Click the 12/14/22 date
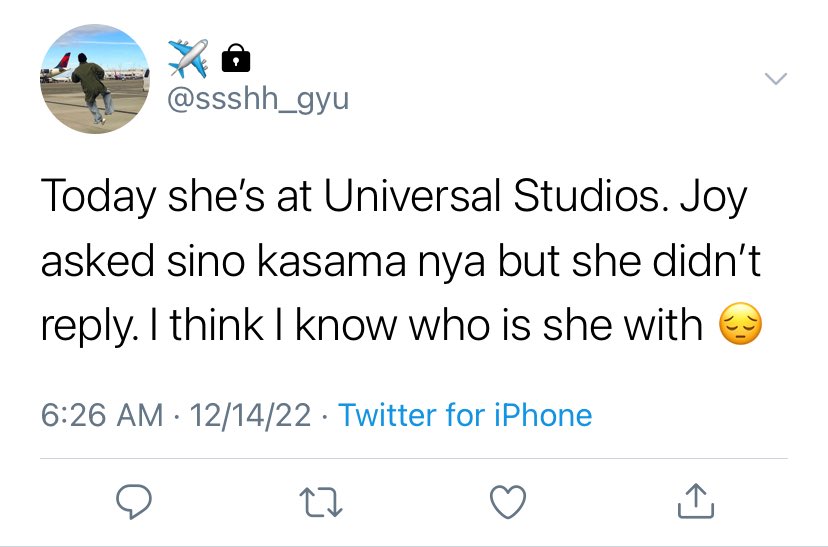 click(250, 415)
